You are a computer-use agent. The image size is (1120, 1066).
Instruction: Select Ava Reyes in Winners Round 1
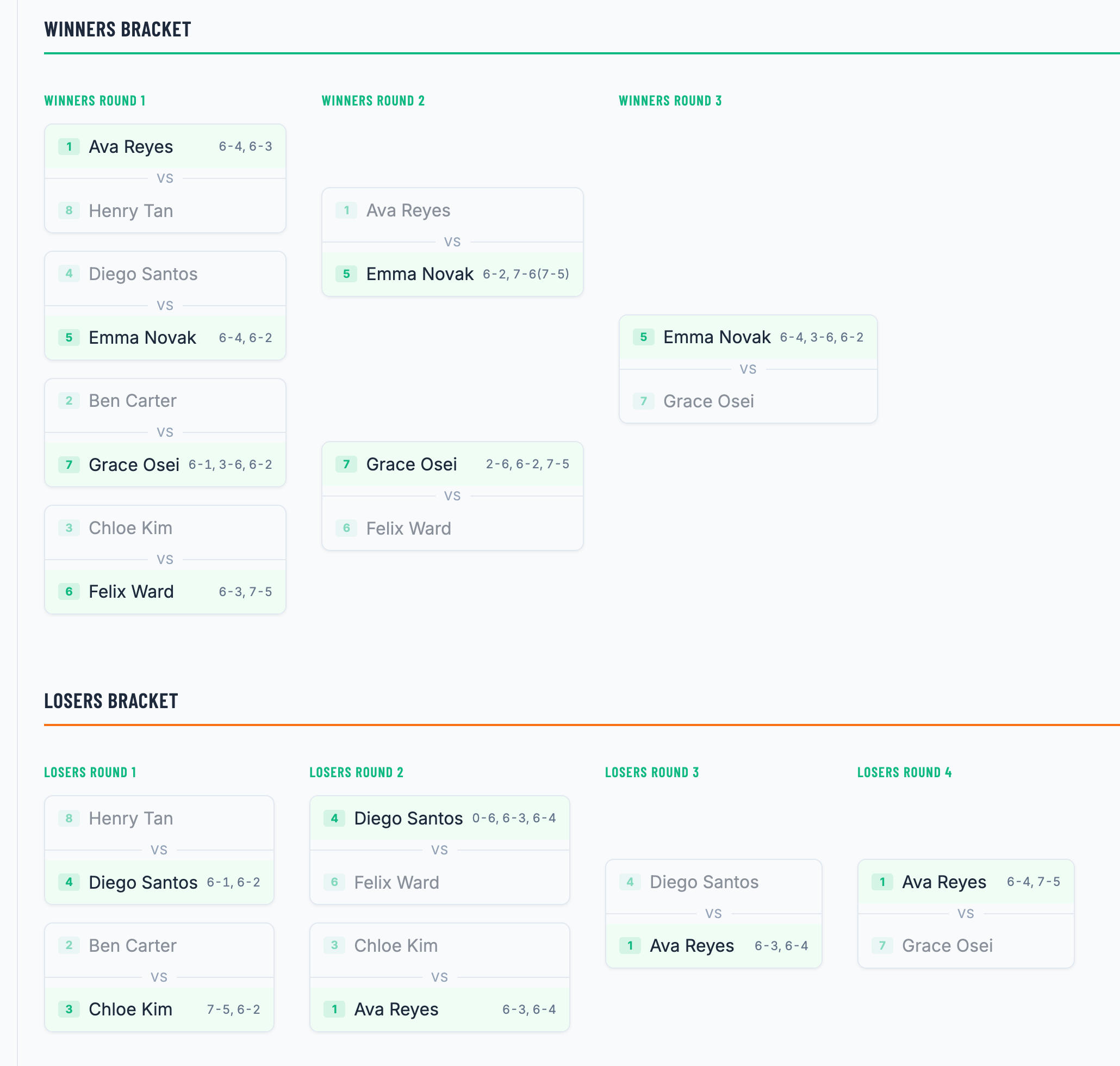(x=165, y=147)
